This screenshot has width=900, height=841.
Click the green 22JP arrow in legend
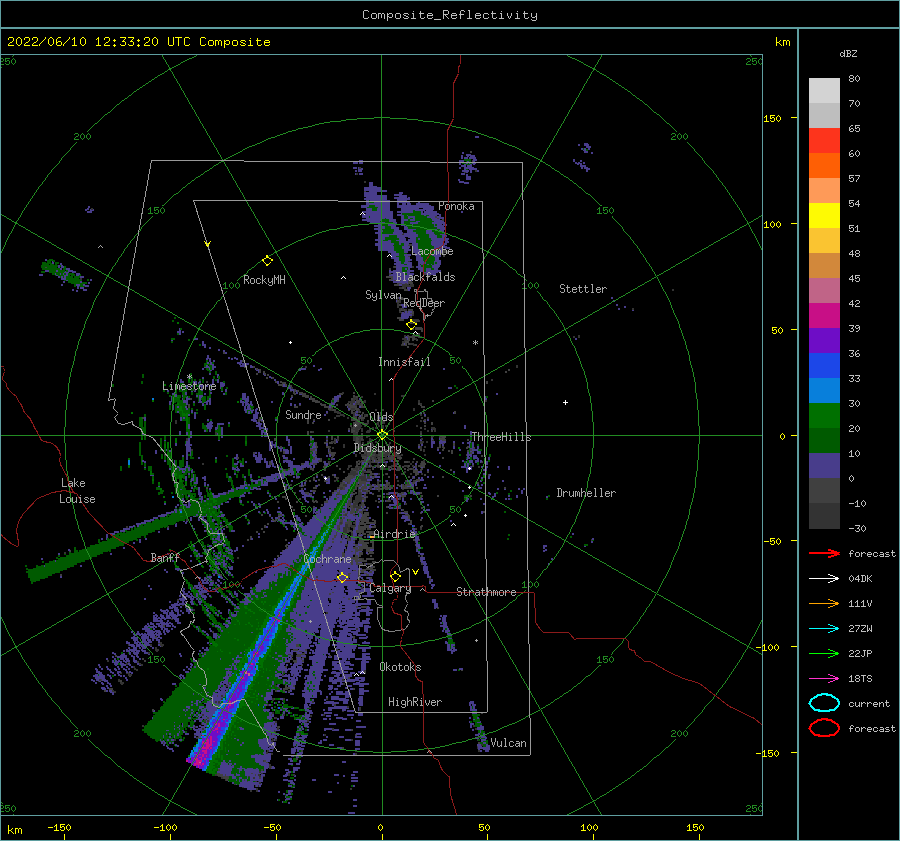[x=824, y=653]
